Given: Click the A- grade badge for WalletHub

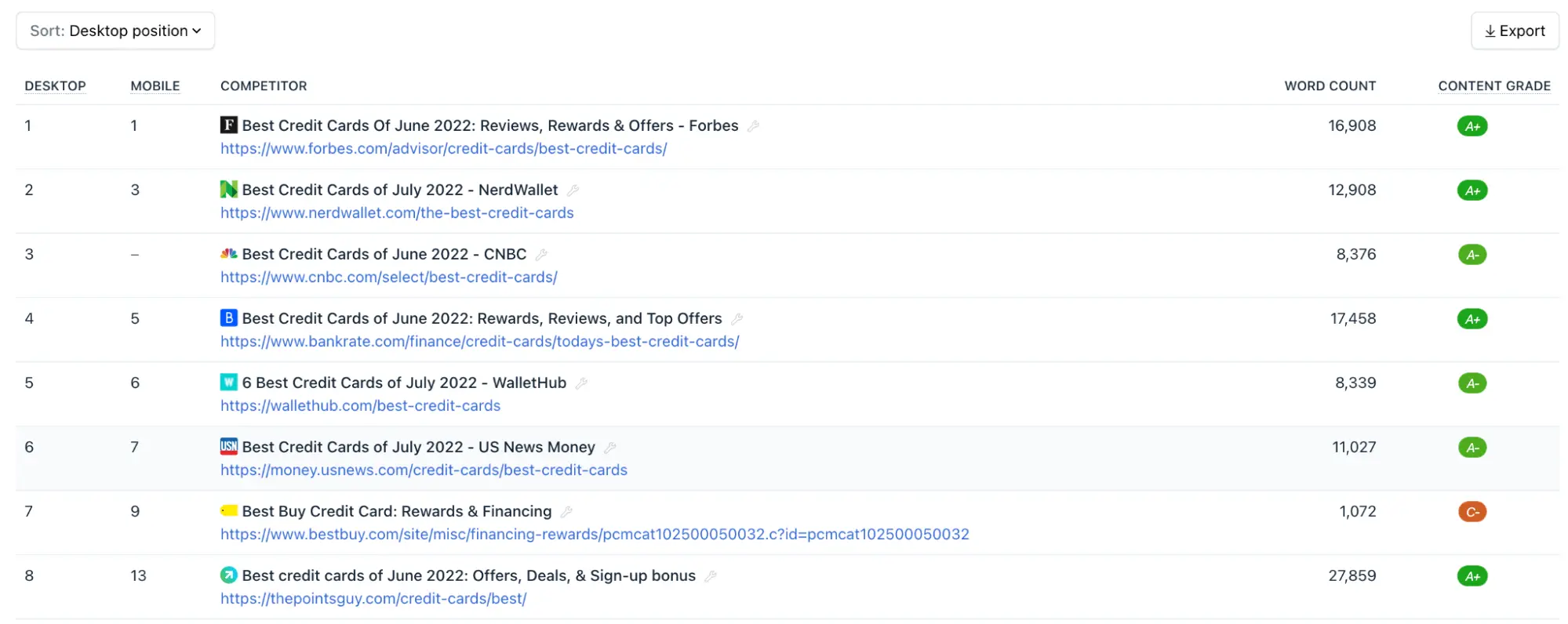Looking at the screenshot, I should coord(1472,383).
